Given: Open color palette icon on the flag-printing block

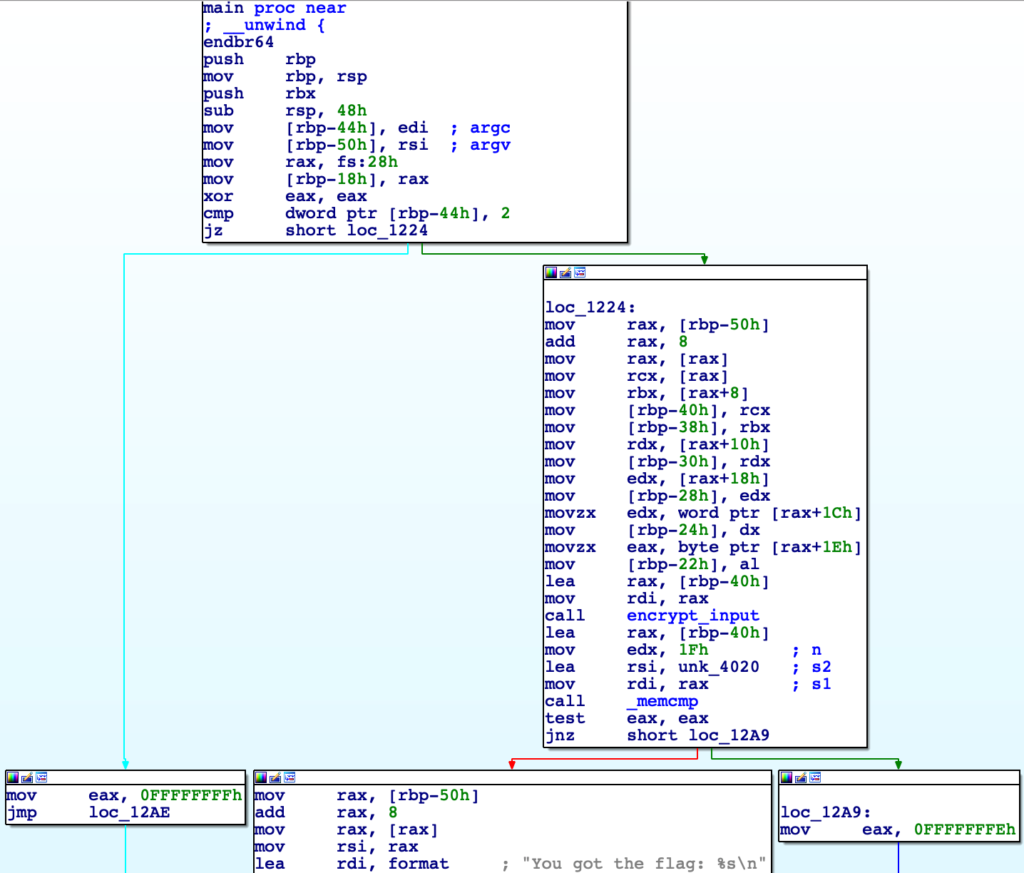Looking at the screenshot, I should click(260, 777).
